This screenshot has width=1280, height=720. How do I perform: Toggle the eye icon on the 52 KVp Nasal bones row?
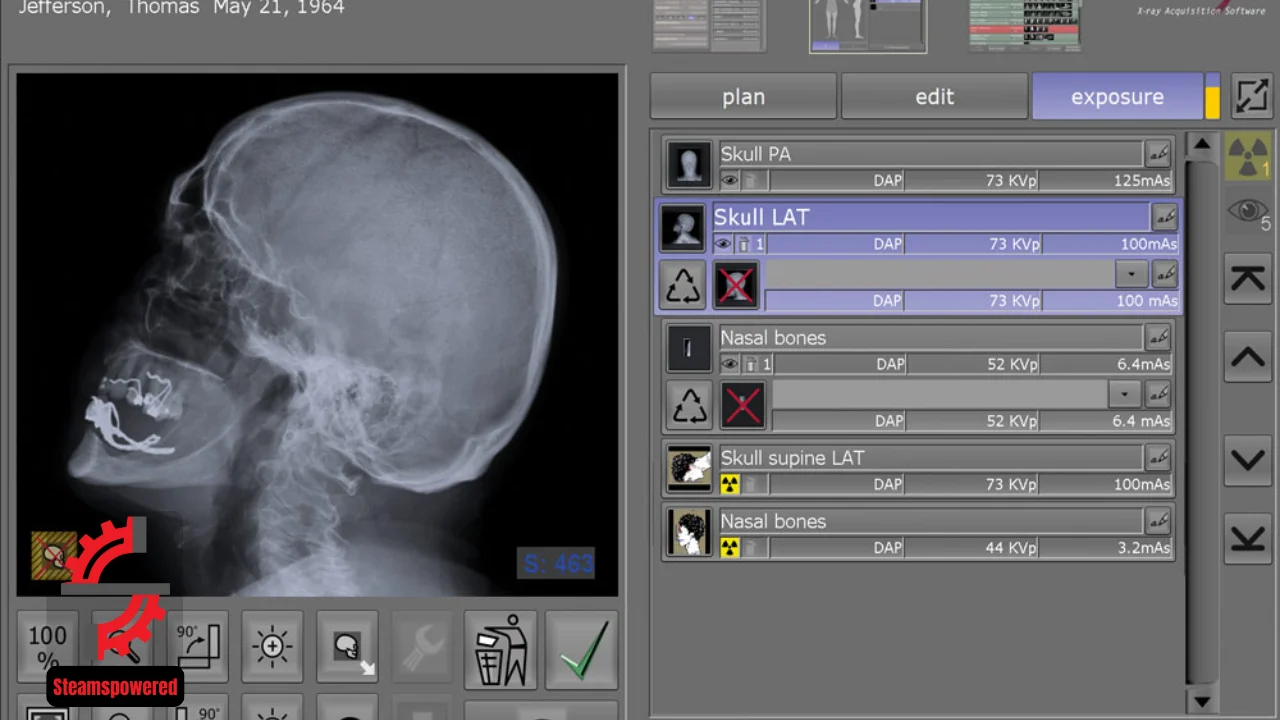(729, 364)
